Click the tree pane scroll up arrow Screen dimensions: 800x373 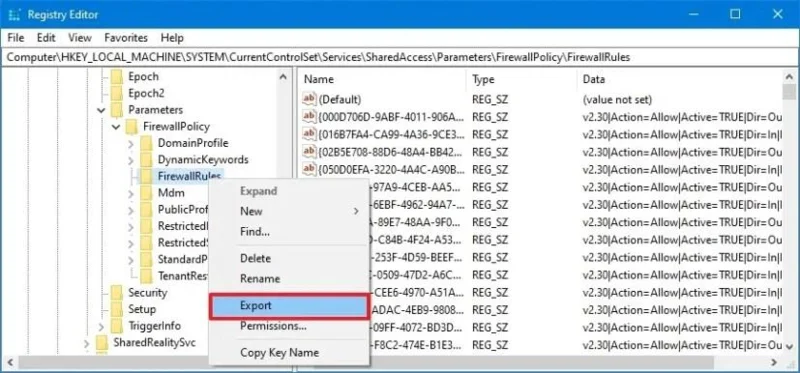click(x=283, y=77)
